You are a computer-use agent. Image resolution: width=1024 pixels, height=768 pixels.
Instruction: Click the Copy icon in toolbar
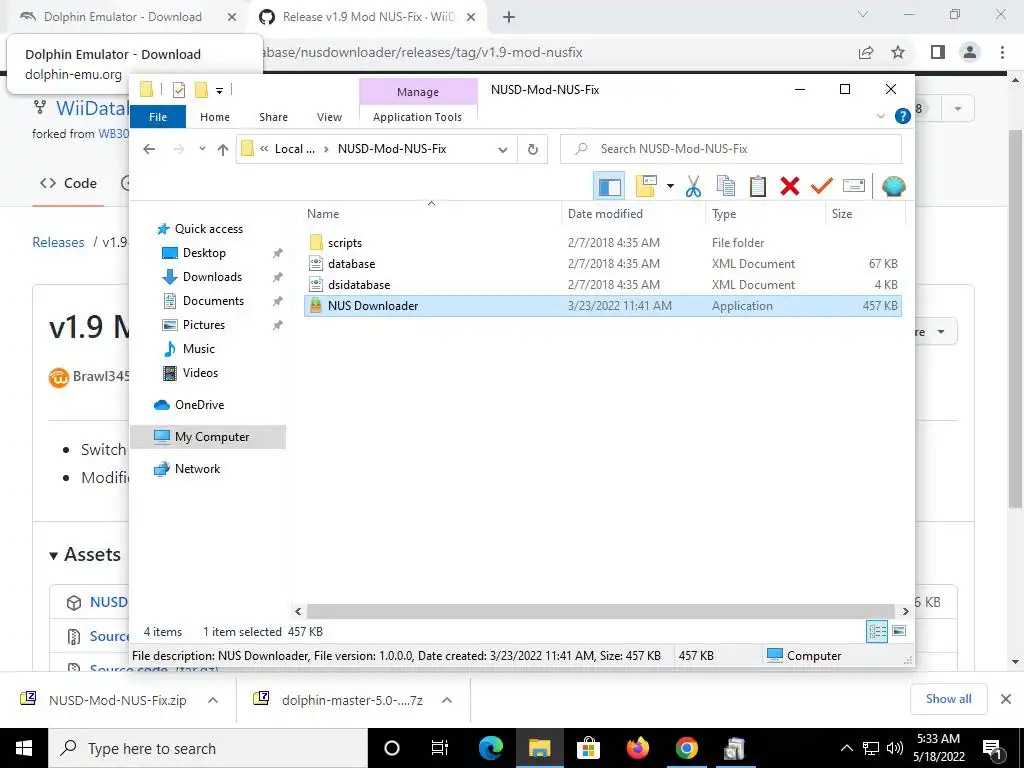pyautogui.click(x=725, y=187)
